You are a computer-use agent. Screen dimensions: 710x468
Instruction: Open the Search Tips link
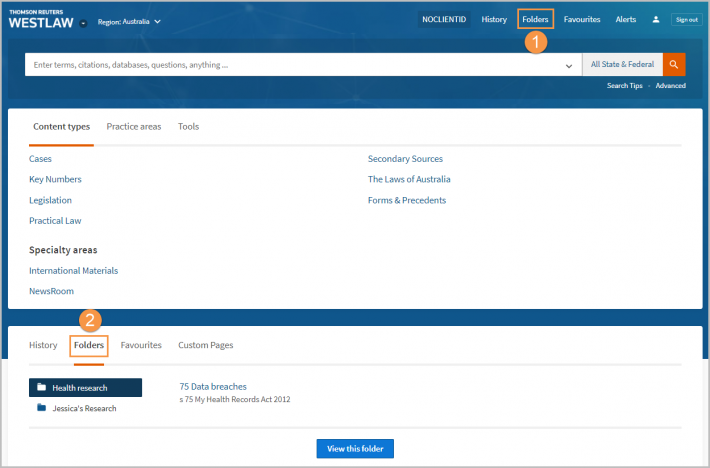click(x=624, y=86)
